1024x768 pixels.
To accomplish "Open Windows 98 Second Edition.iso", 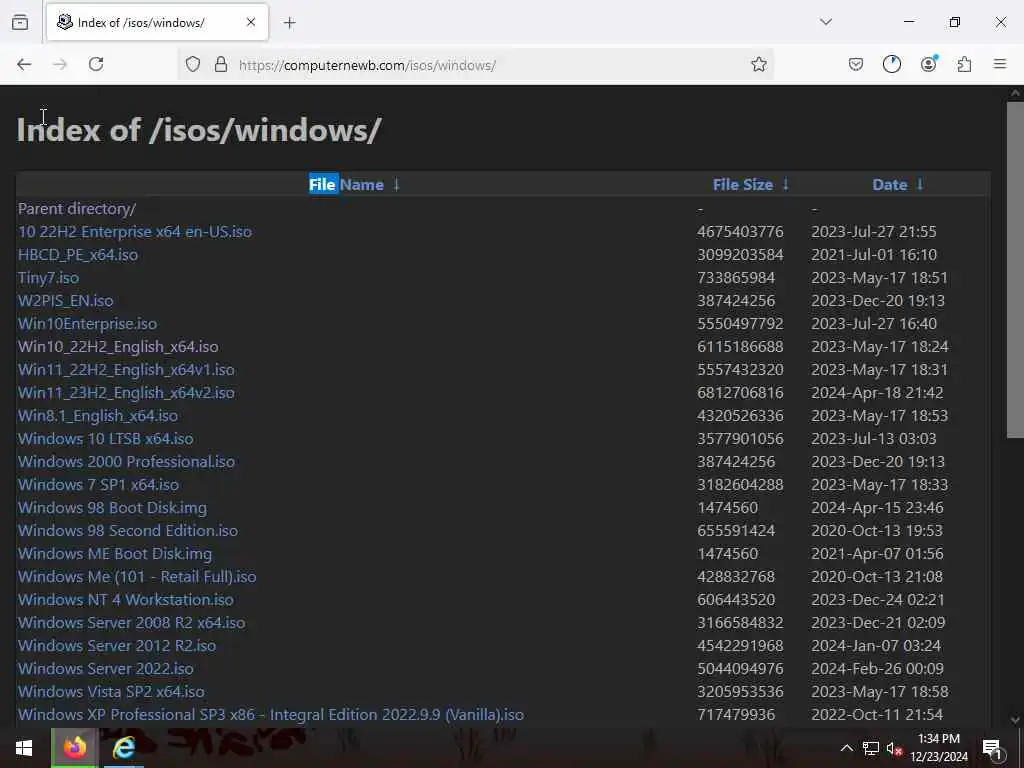I will pos(128,531).
